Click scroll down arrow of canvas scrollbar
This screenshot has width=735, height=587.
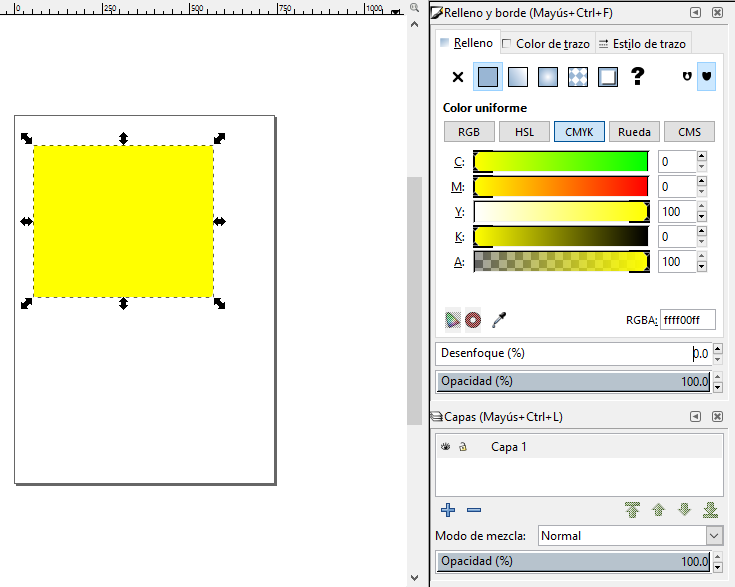(x=414, y=578)
